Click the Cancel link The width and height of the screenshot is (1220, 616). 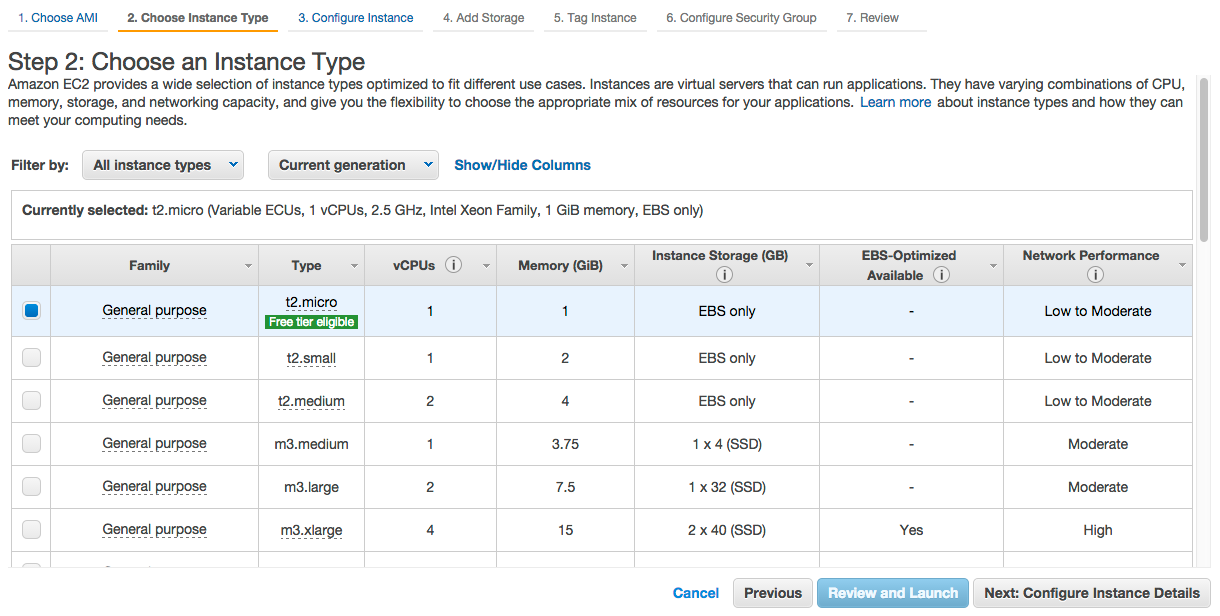[696, 593]
